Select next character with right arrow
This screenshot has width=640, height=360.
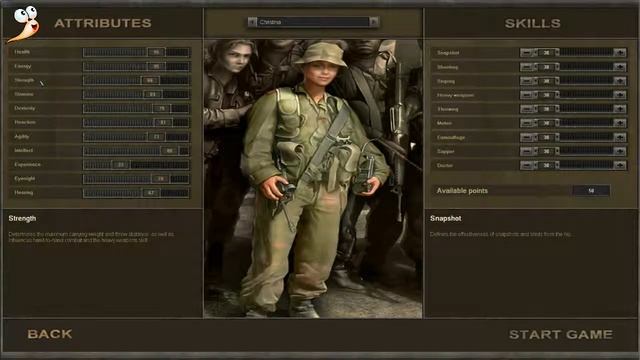[373, 22]
